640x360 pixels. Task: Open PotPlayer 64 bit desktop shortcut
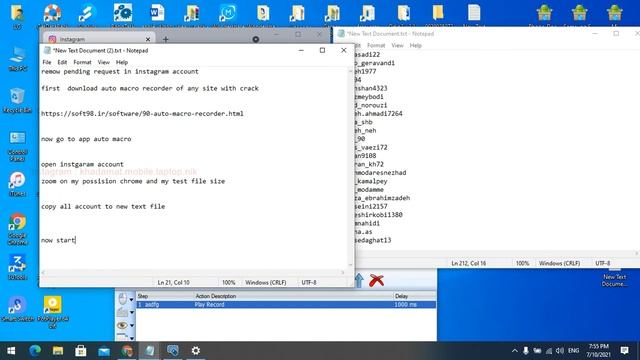tap(53, 312)
